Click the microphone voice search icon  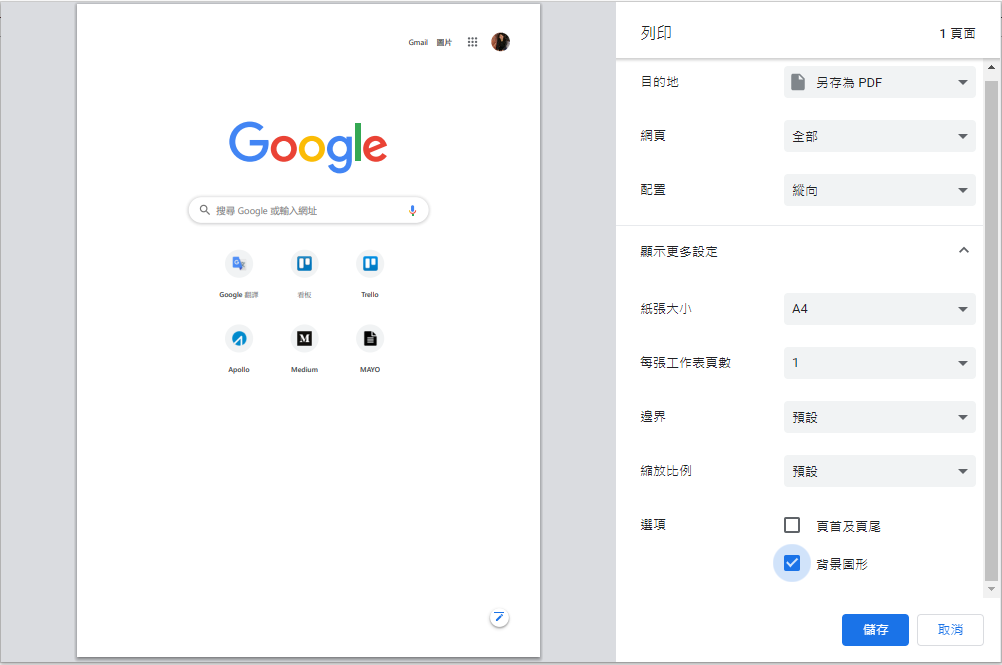(413, 210)
